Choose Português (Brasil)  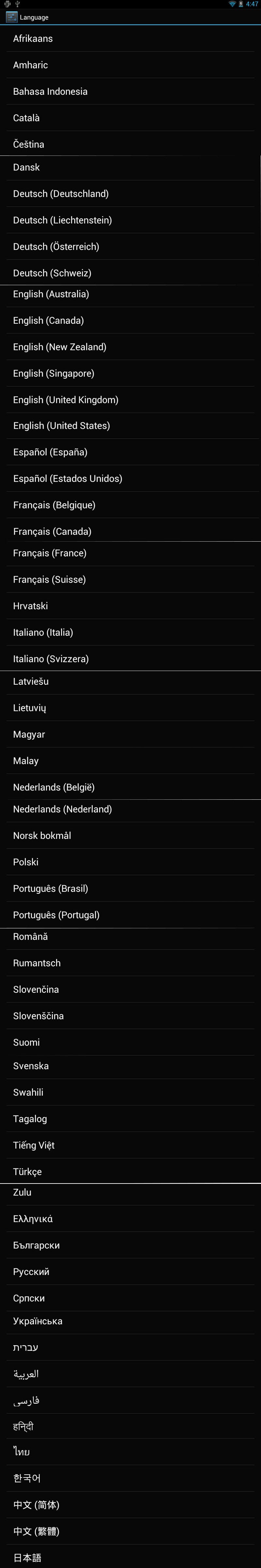click(130, 889)
